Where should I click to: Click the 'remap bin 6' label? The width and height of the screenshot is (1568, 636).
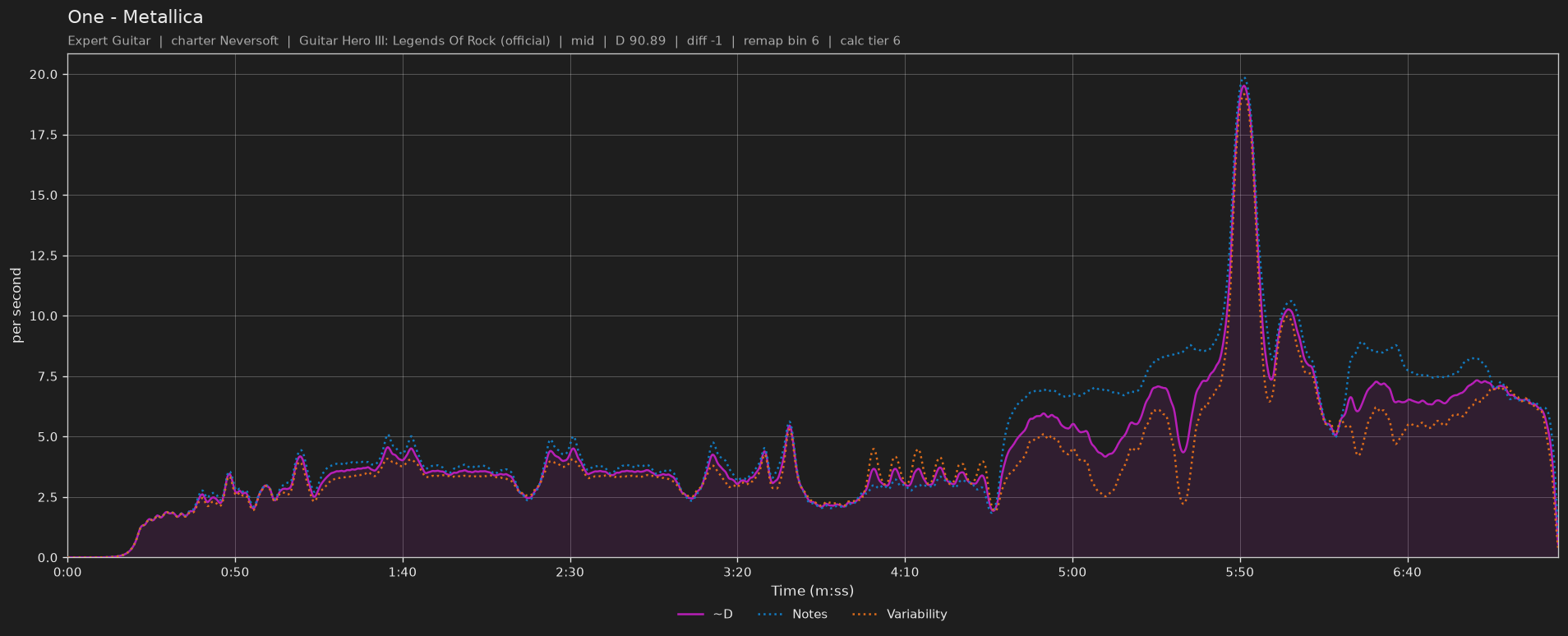pos(781,41)
